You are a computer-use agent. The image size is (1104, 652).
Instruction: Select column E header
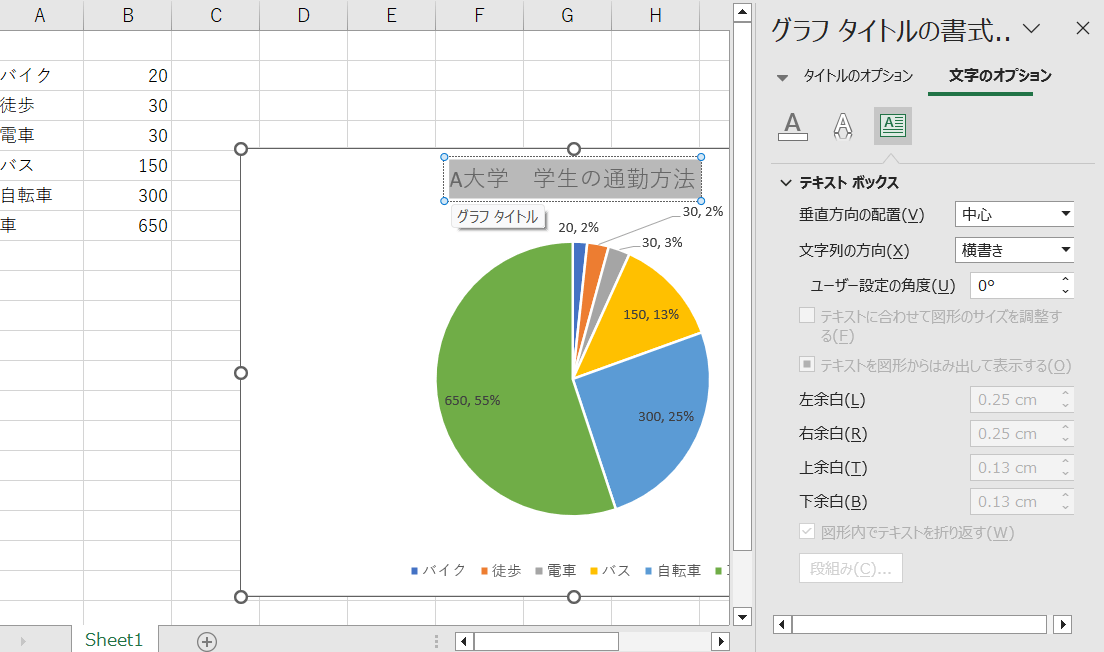(x=391, y=15)
